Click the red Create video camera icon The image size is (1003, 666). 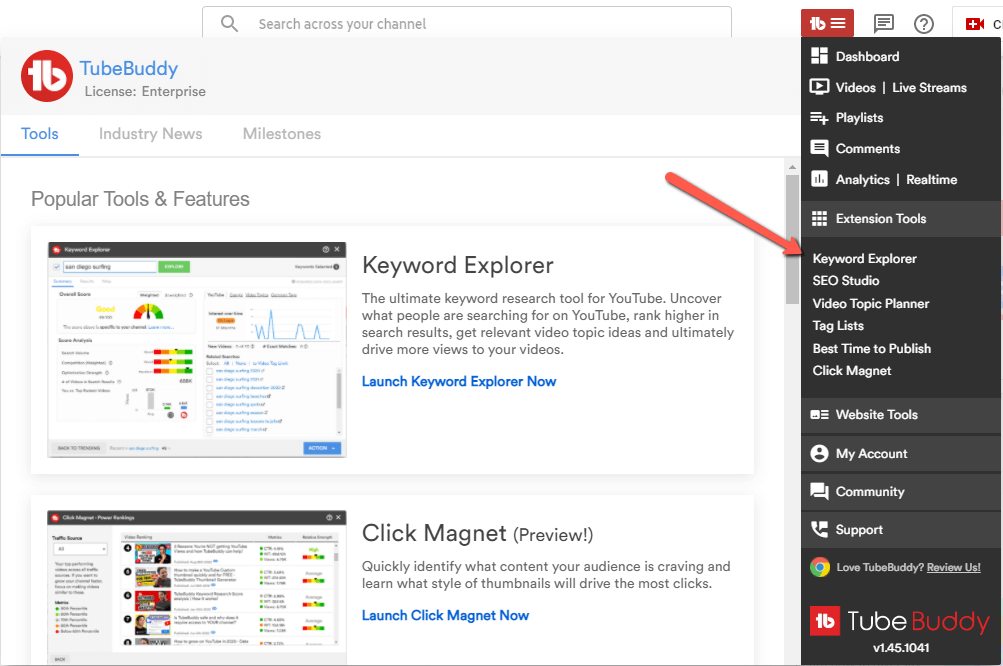coord(975,23)
